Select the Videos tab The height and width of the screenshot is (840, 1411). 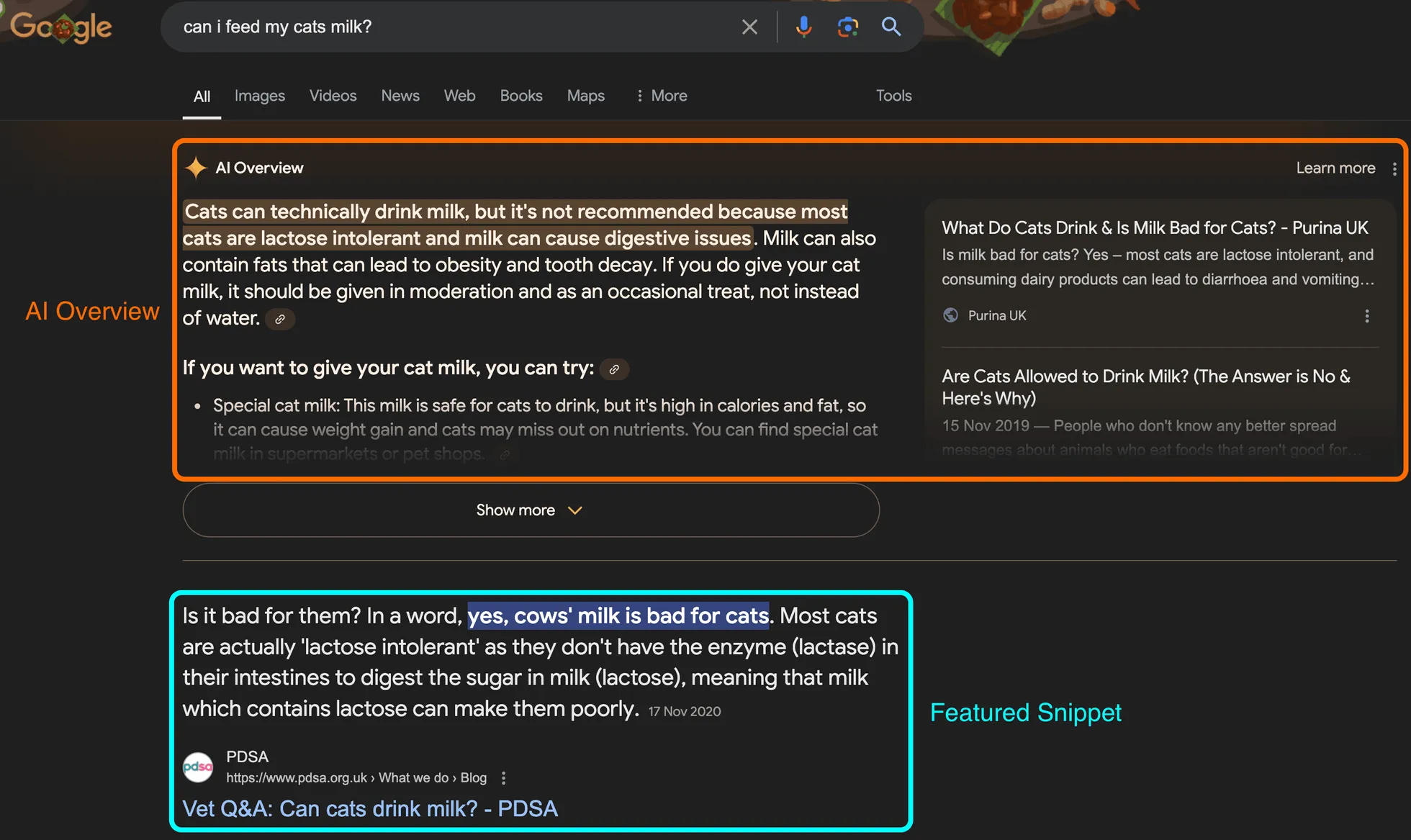coord(333,96)
